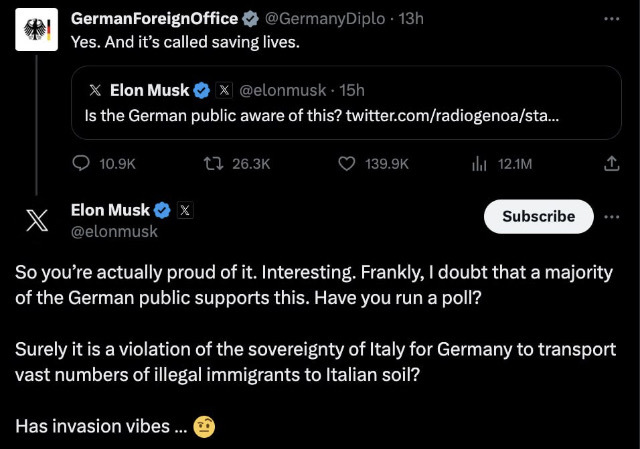Open Elon Musk X logo avatar

click(x=37, y=220)
